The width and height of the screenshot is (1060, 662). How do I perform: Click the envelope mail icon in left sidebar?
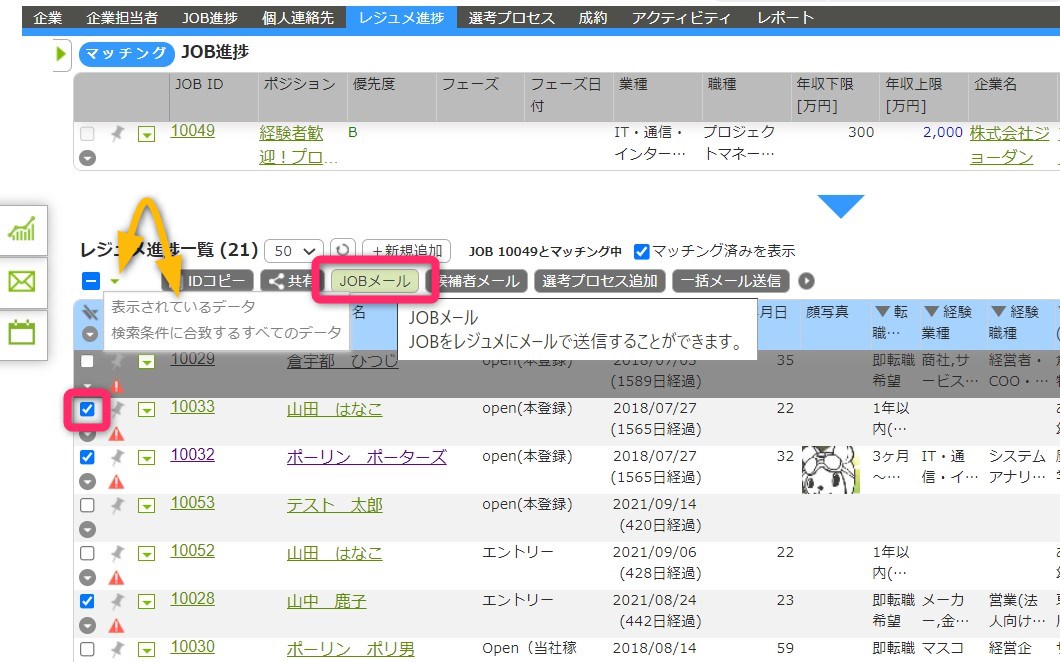21,282
